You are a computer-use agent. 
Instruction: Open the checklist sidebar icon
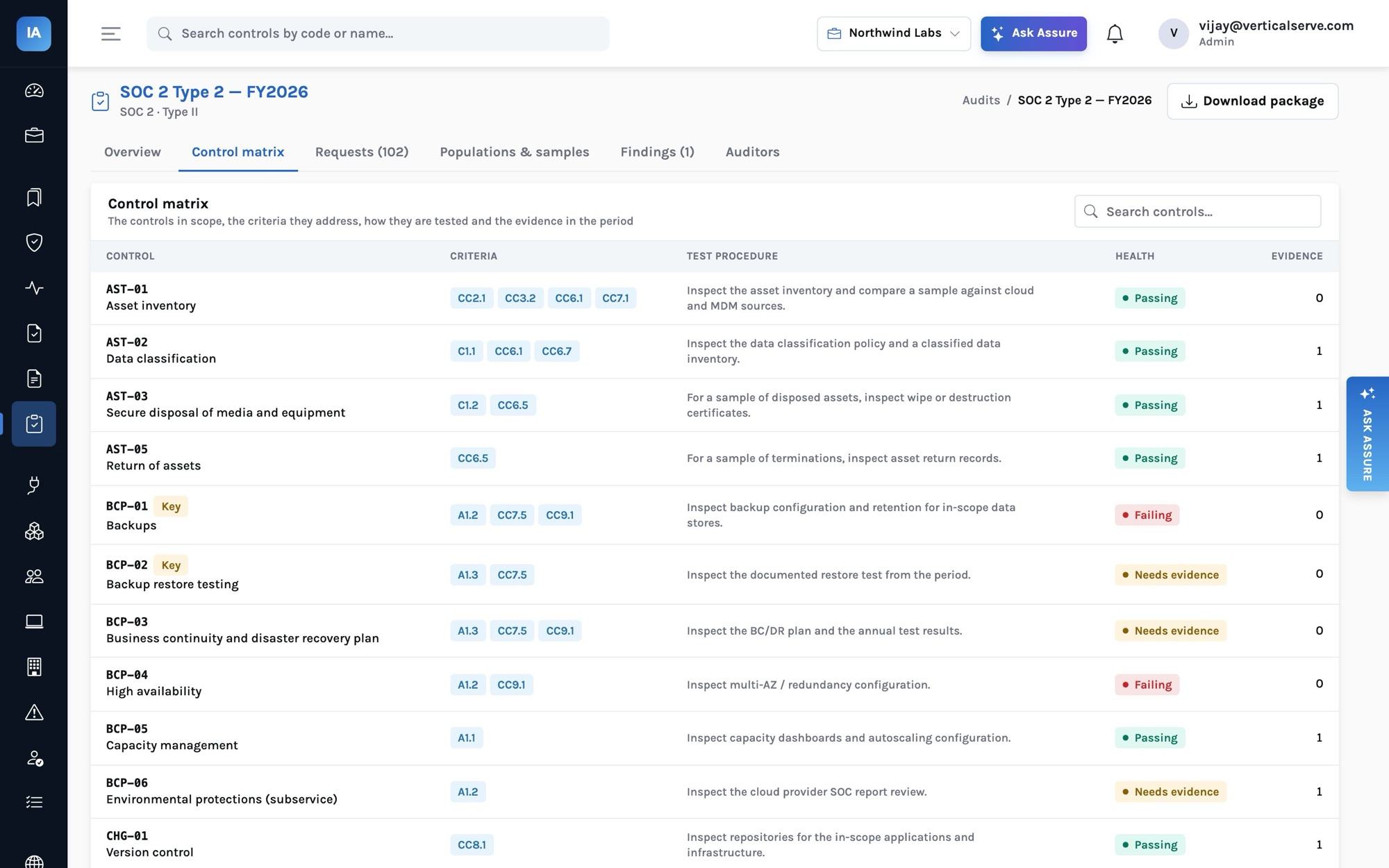tap(34, 803)
